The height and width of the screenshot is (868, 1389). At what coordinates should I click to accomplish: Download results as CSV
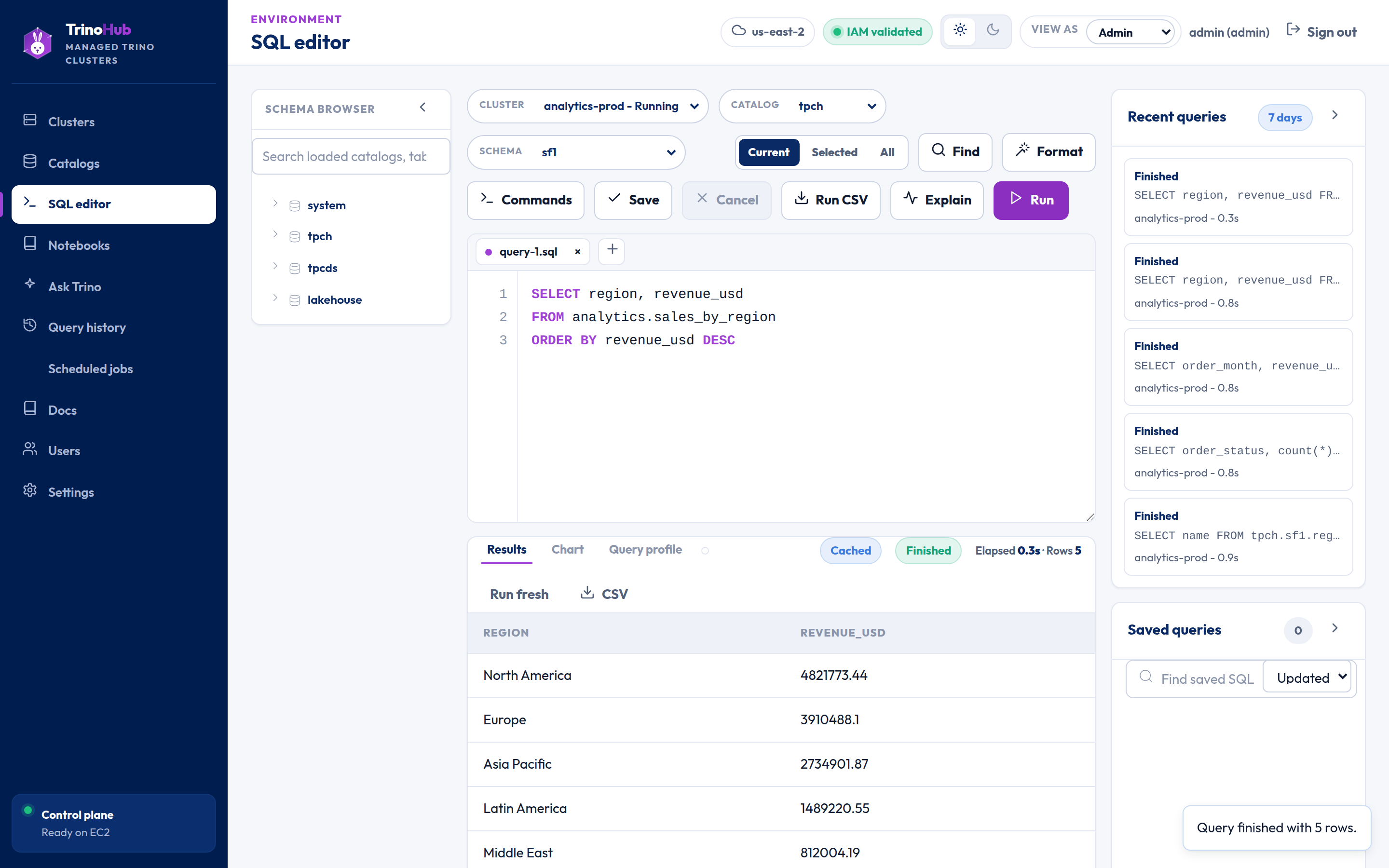(x=604, y=594)
